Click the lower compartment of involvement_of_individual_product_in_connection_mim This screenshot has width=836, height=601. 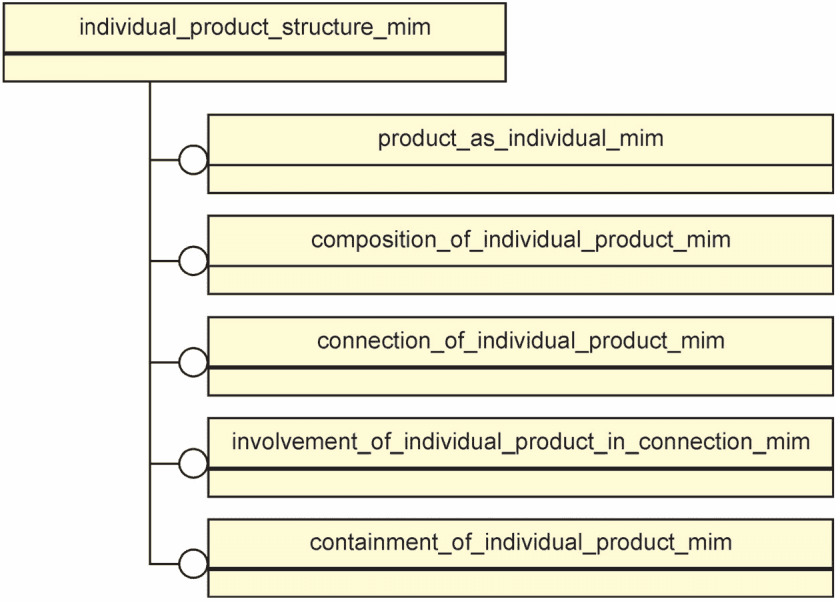[520, 483]
